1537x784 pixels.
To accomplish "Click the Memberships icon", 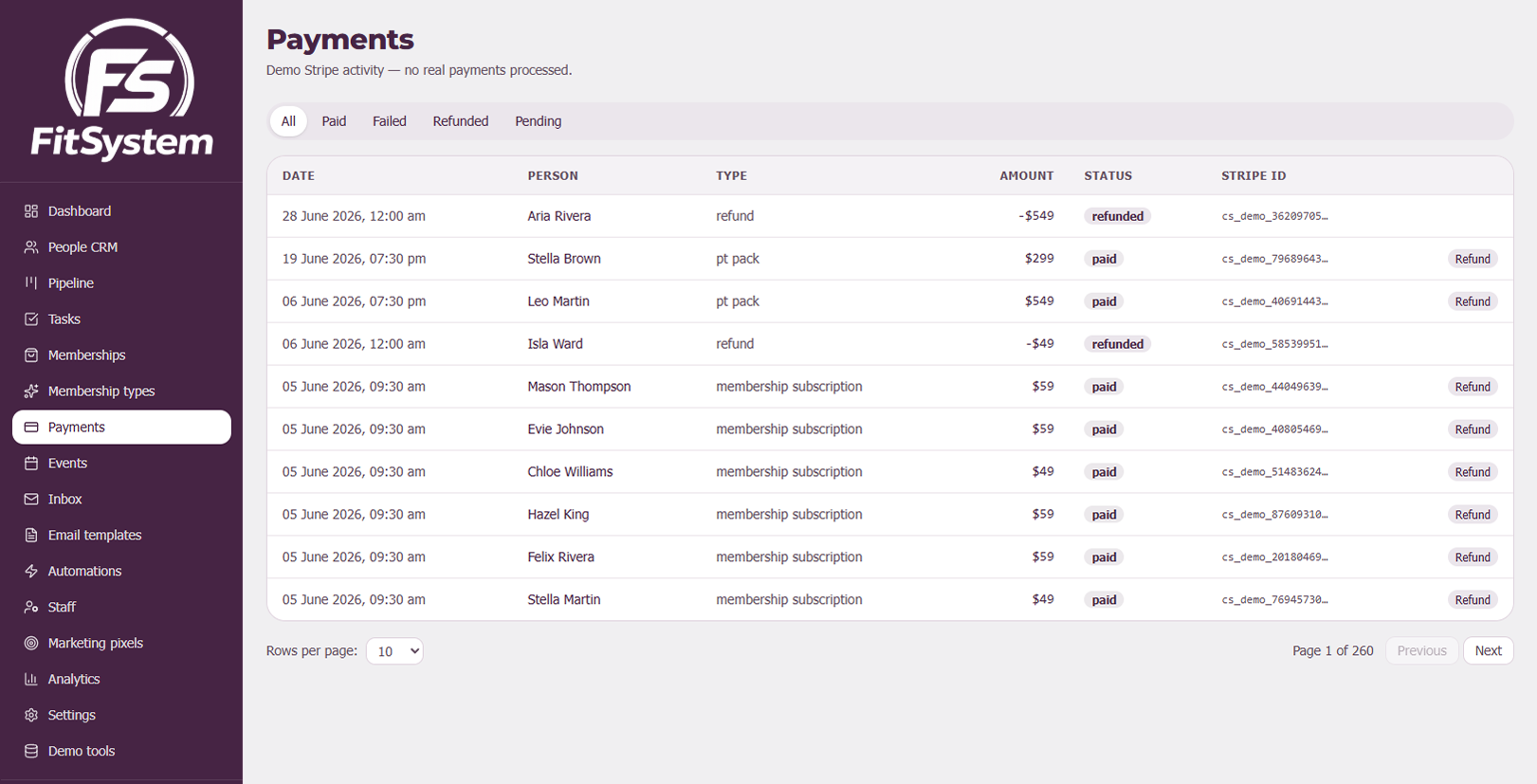I will pos(31,356).
